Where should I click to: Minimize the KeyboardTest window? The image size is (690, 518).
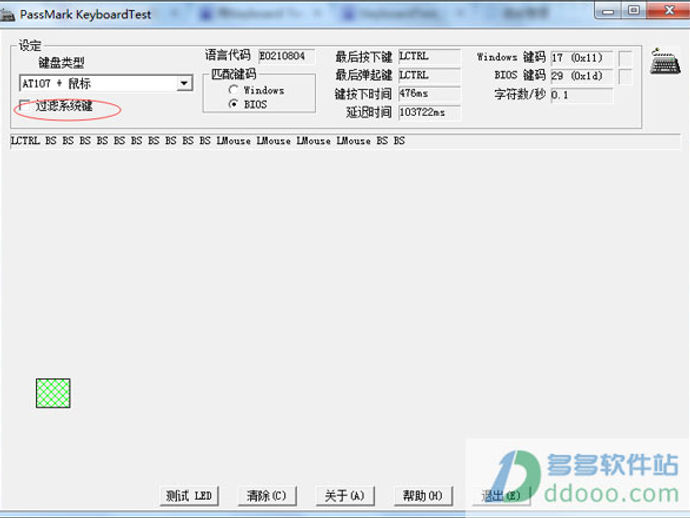[x=608, y=11]
